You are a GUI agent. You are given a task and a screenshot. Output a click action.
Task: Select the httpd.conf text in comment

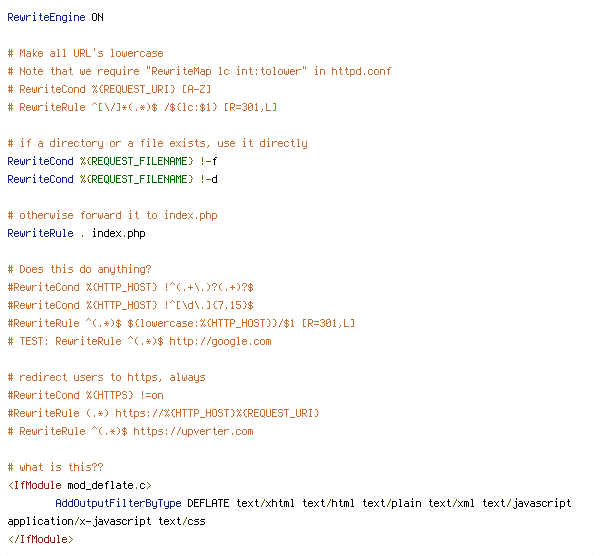[x=361, y=72]
